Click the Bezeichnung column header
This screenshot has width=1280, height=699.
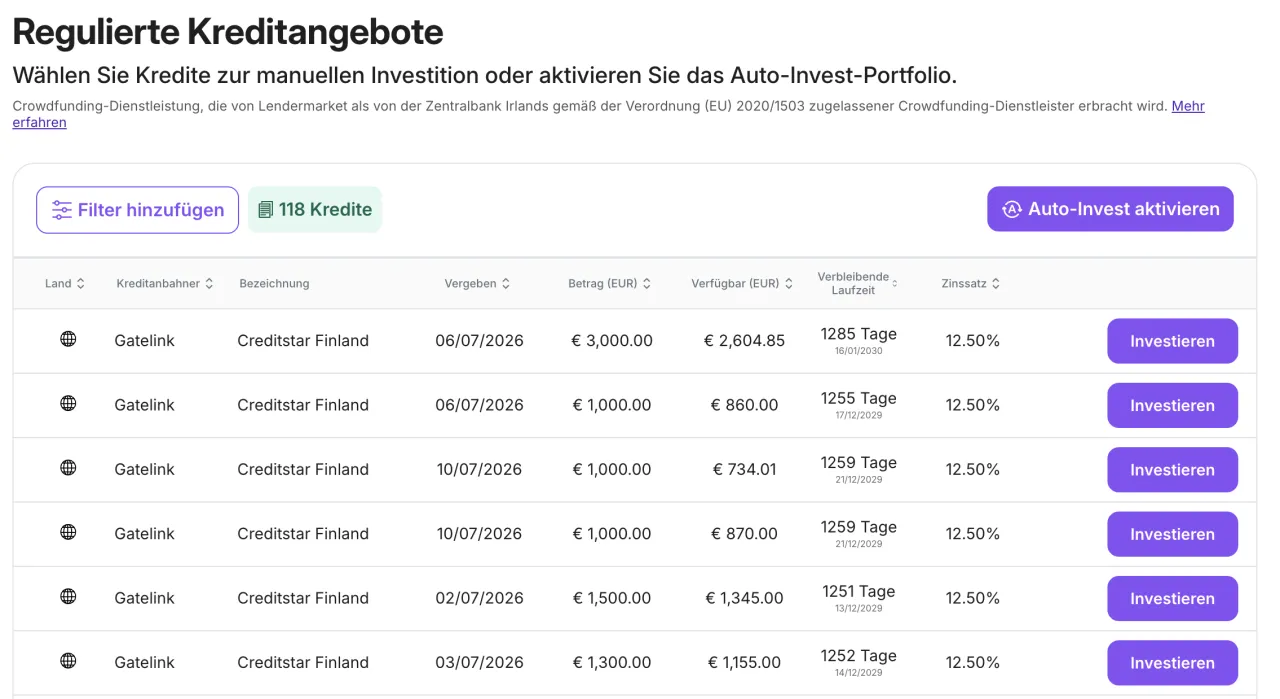(274, 283)
